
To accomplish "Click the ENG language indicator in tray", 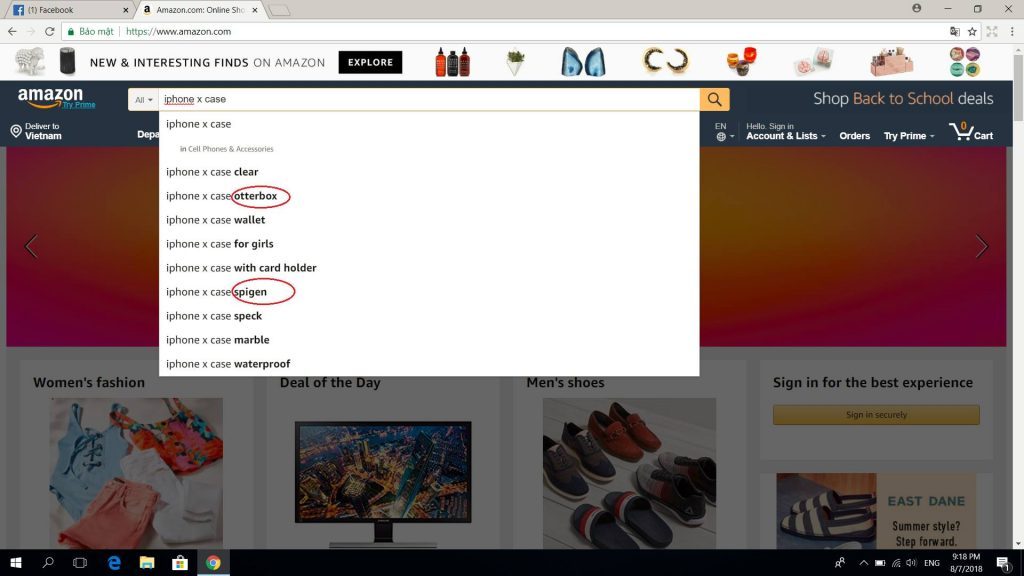I will pos(932,562).
